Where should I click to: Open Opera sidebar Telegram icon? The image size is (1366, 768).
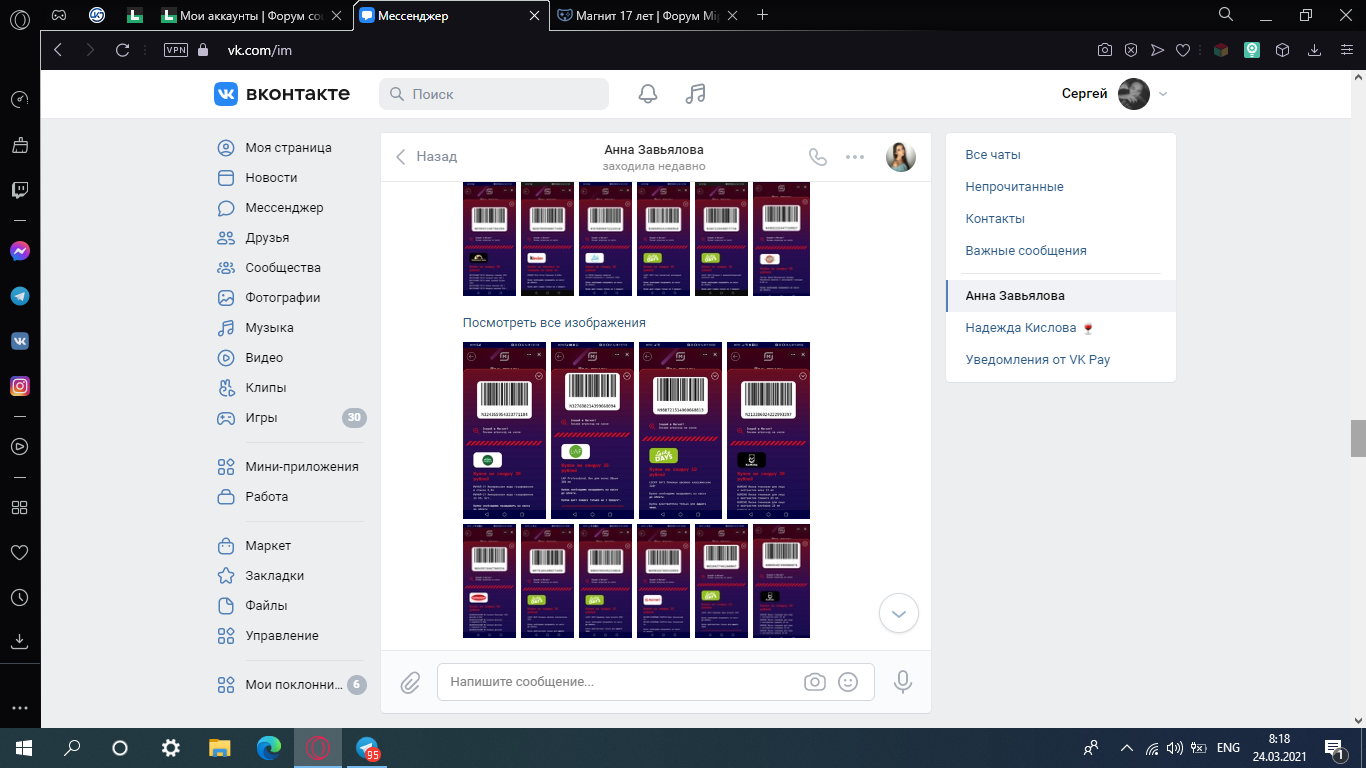pyautogui.click(x=20, y=297)
